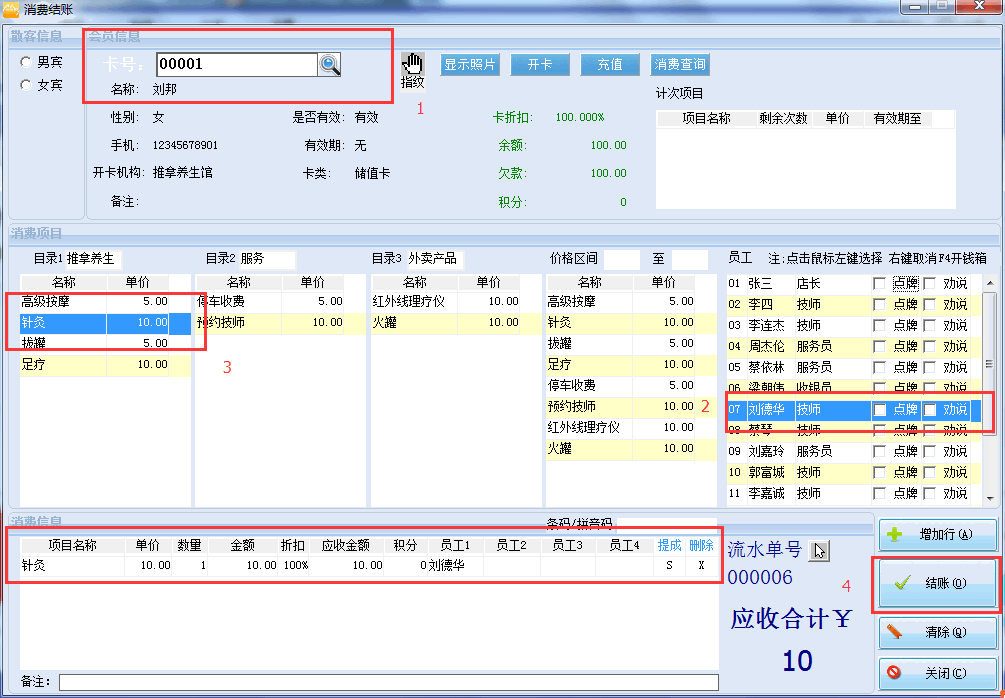Screen dimensions: 1005x698
Task: Click the 增加行(A) button
Action: point(938,535)
